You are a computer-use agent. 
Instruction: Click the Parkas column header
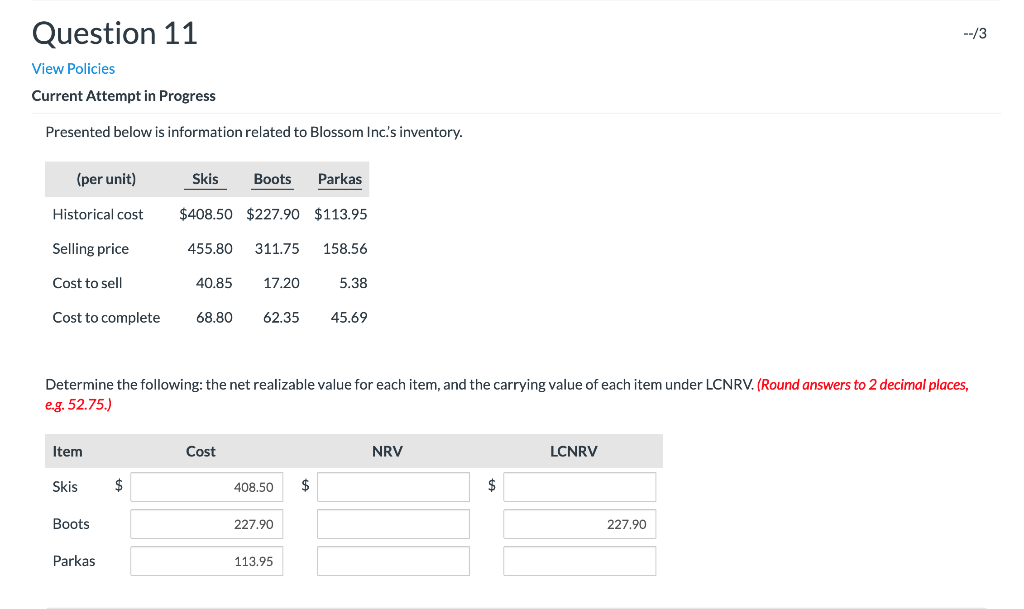tap(339, 179)
